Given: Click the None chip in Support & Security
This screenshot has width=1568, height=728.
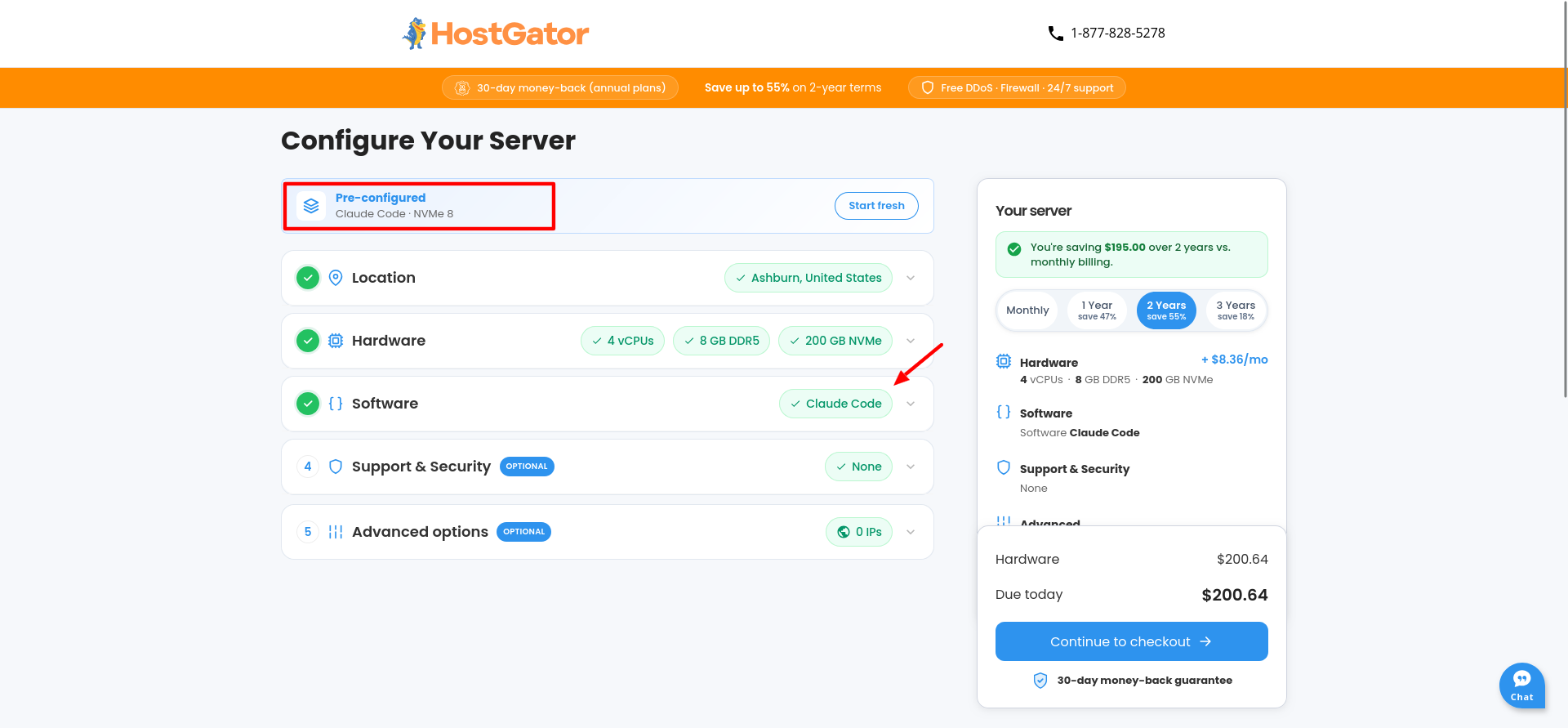Looking at the screenshot, I should point(858,467).
